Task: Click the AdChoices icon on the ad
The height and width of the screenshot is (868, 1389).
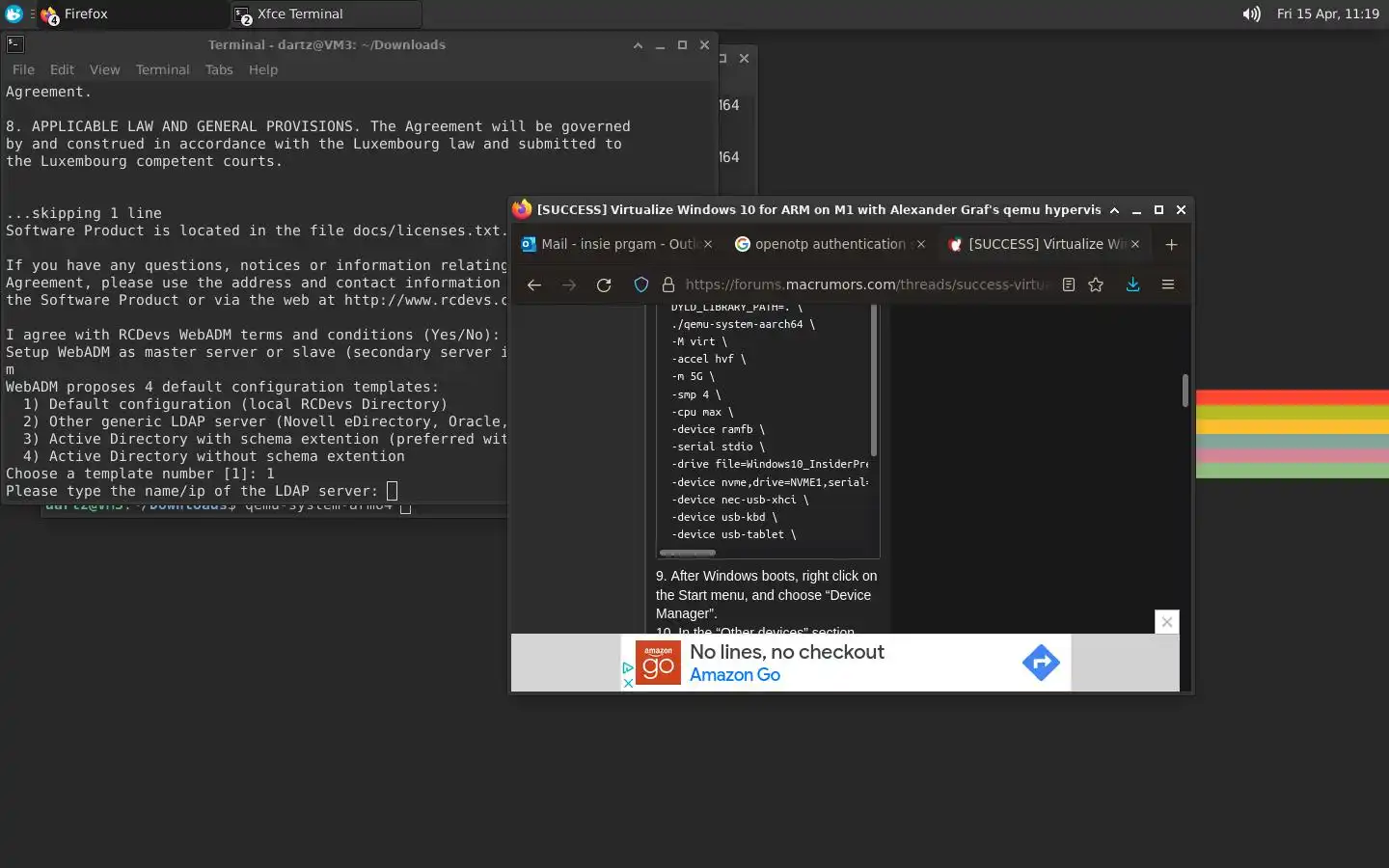Action: pyautogui.click(x=628, y=668)
